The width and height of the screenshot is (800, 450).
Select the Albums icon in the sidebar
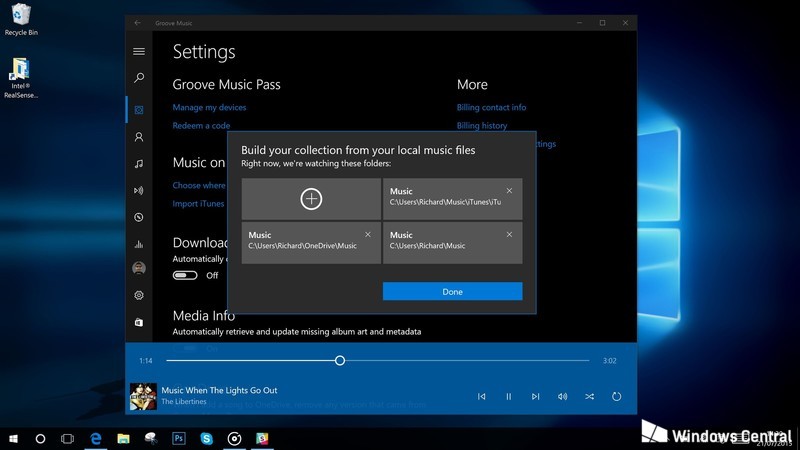pyautogui.click(x=139, y=110)
